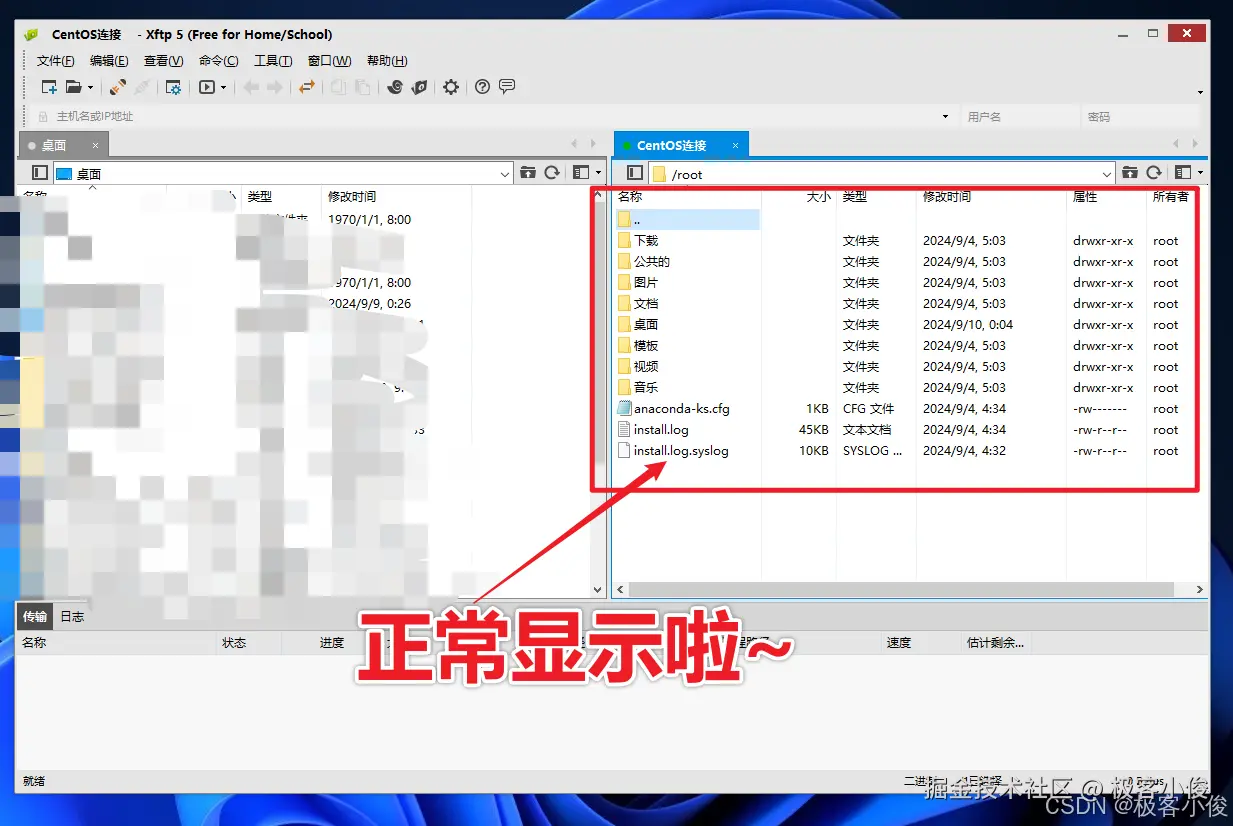This screenshot has width=1233, height=826.
Task: Open the 帮助(H) menu
Action: tap(387, 61)
